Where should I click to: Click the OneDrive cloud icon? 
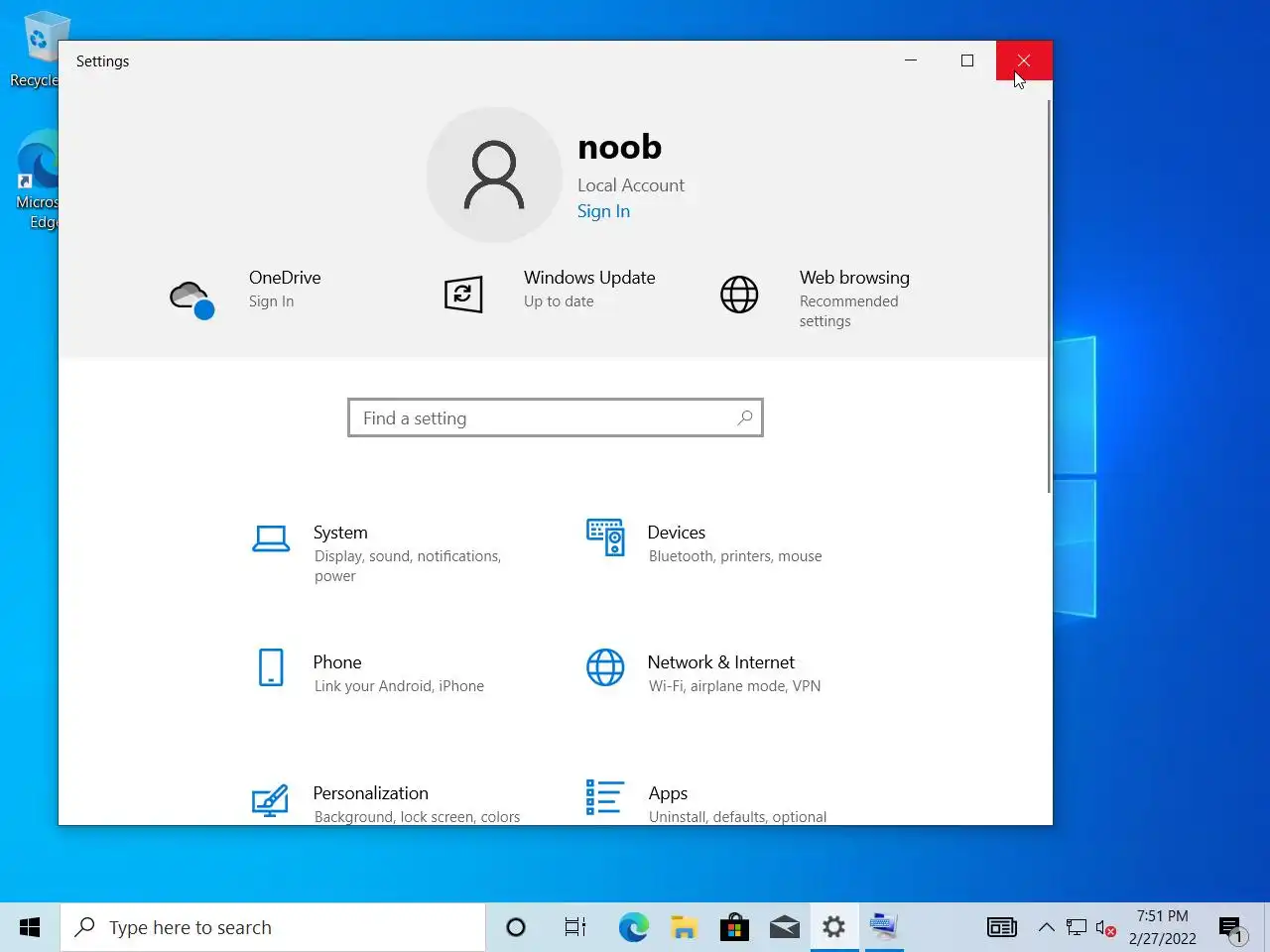click(x=191, y=298)
